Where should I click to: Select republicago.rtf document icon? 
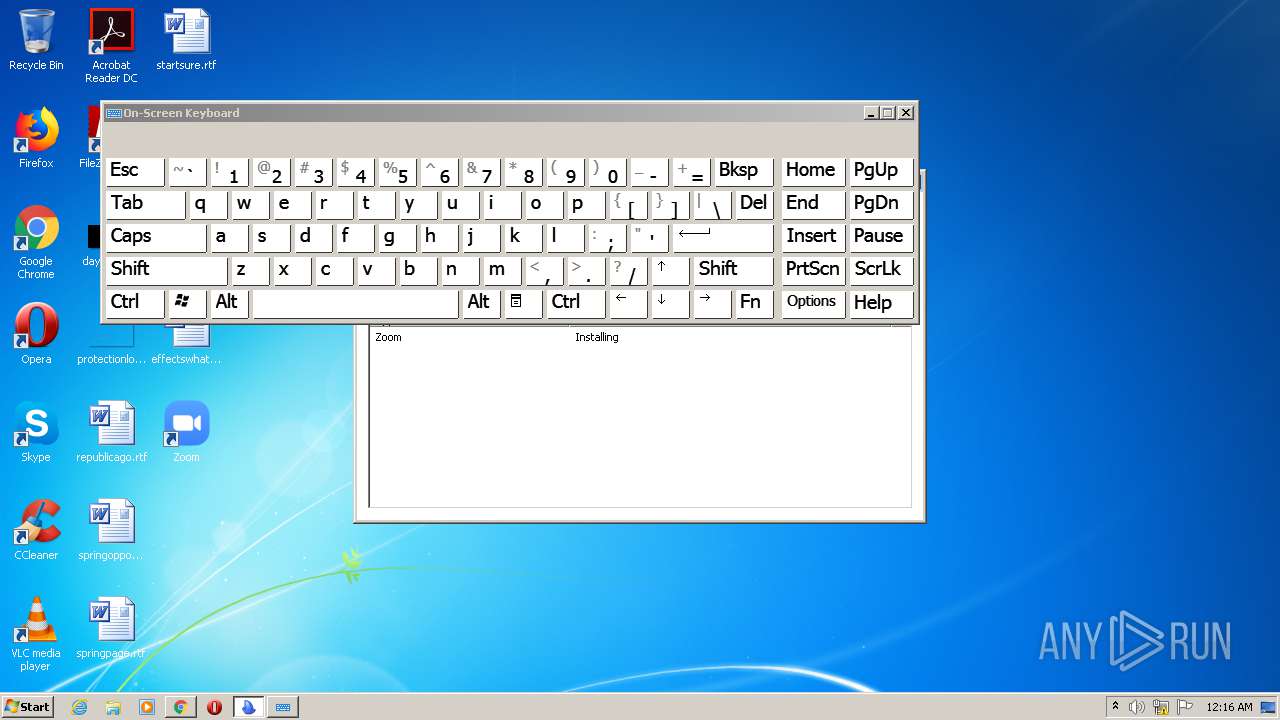point(111,432)
